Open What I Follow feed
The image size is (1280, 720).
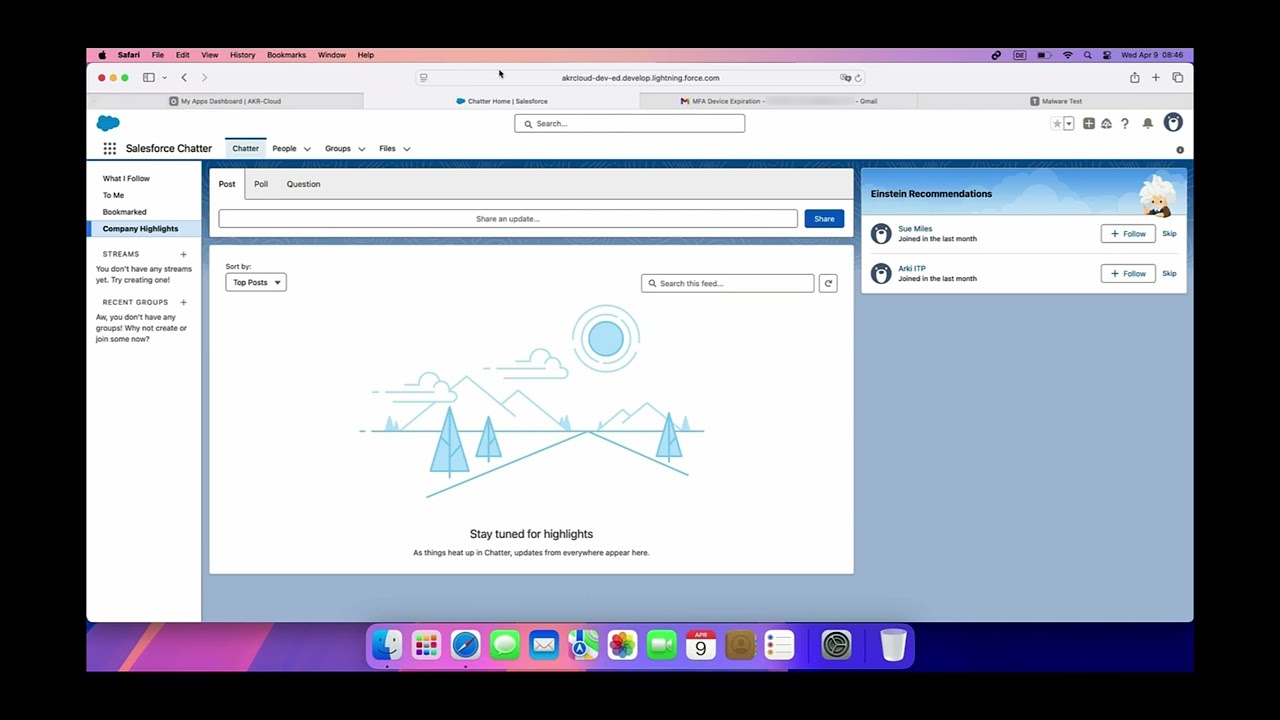pos(126,178)
